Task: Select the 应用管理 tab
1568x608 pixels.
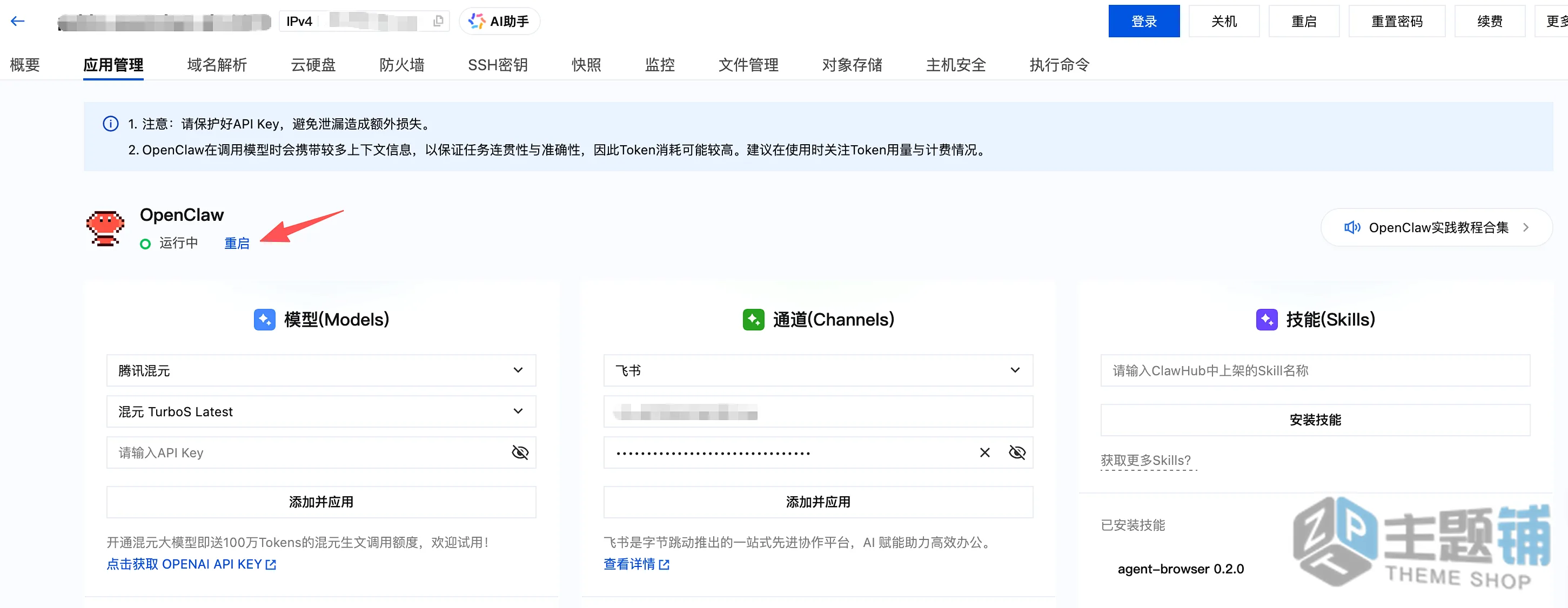Action: pos(113,65)
